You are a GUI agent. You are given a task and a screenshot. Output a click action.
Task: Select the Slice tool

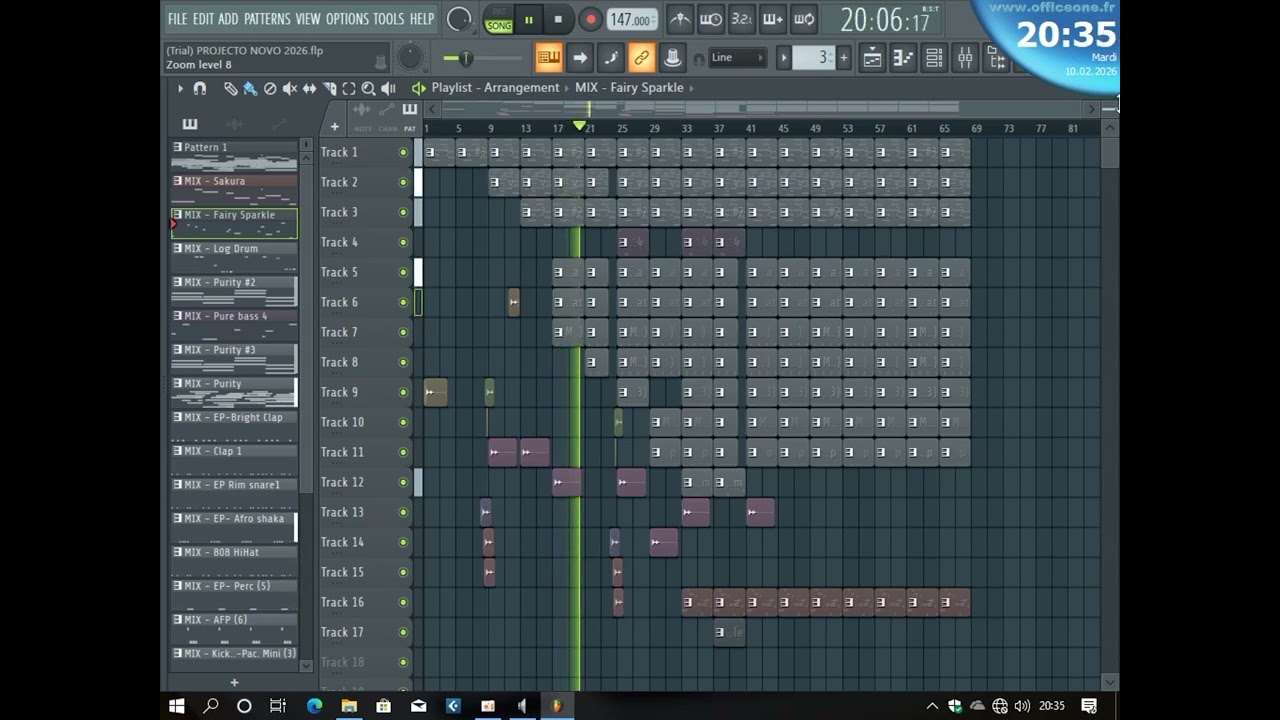tap(329, 89)
